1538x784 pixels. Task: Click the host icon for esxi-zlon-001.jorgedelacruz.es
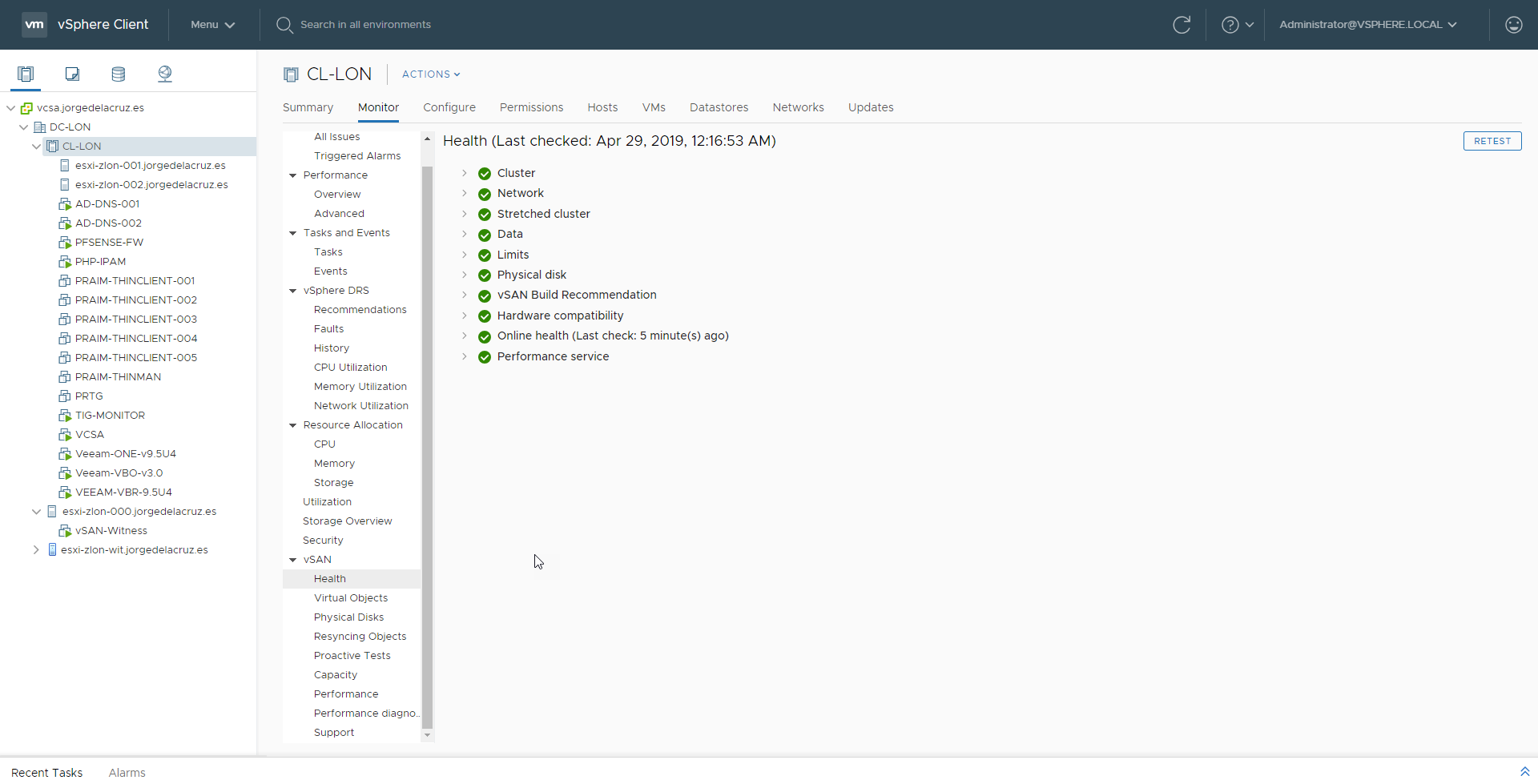65,166
